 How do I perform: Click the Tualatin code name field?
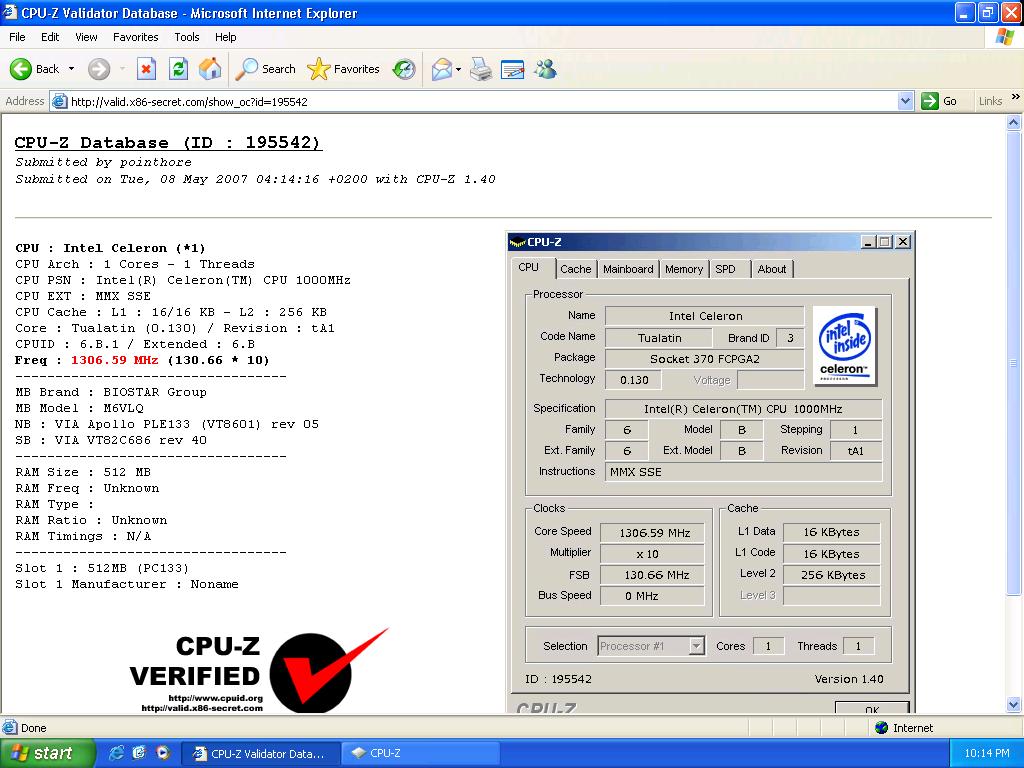(x=659, y=338)
